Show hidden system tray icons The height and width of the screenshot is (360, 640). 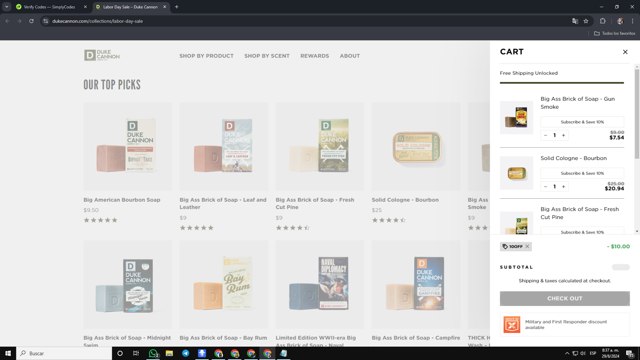tap(567, 353)
